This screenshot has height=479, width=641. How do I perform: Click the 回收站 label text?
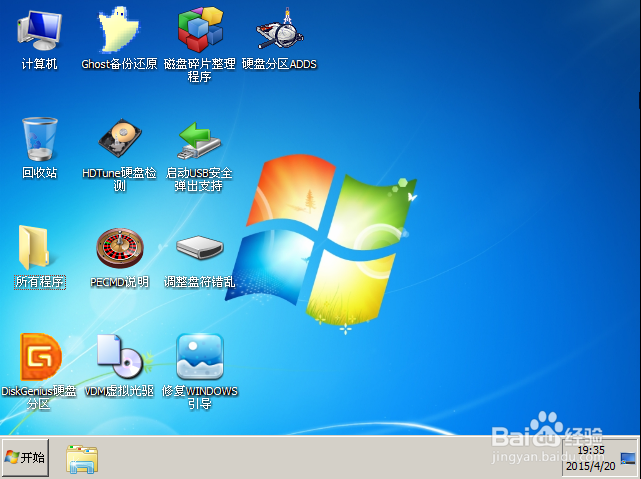click(39, 173)
